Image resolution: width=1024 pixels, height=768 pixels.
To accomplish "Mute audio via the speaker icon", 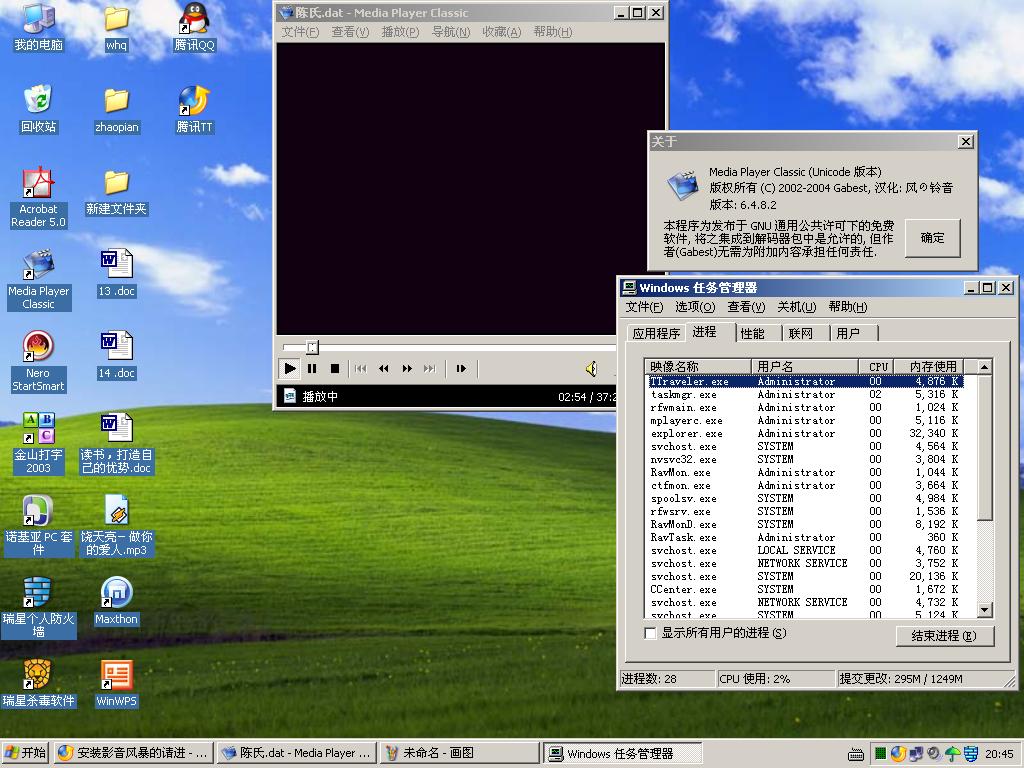I will click(x=591, y=368).
